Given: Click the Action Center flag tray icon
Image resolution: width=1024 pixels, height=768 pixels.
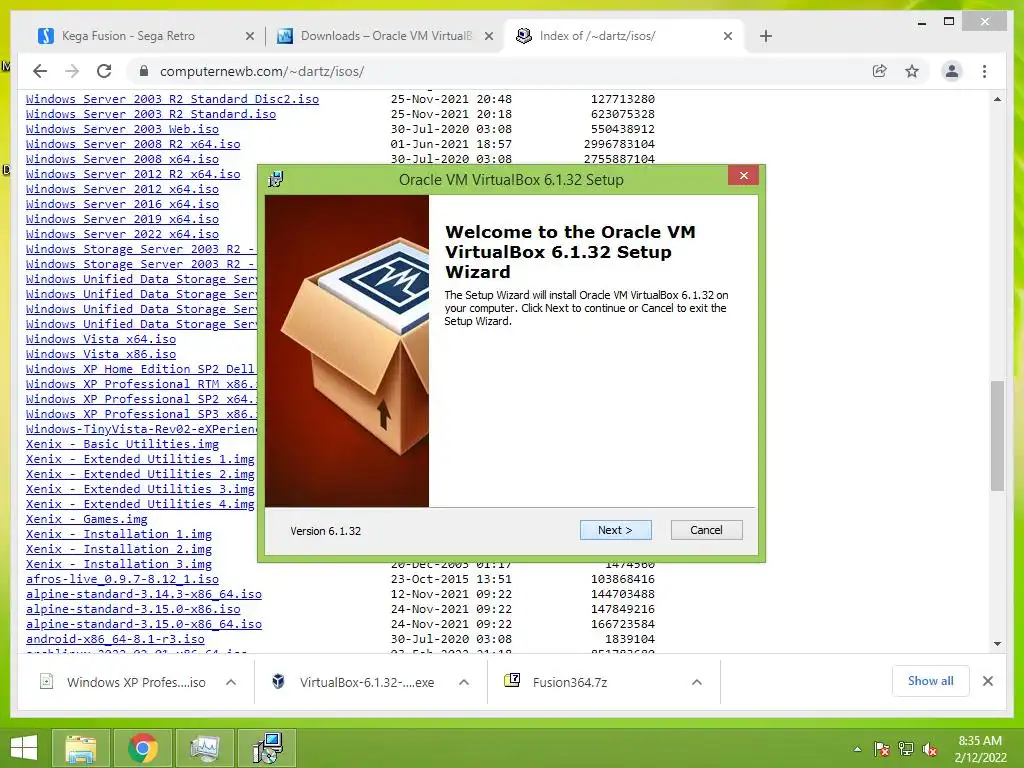Looking at the screenshot, I should click(x=881, y=749).
